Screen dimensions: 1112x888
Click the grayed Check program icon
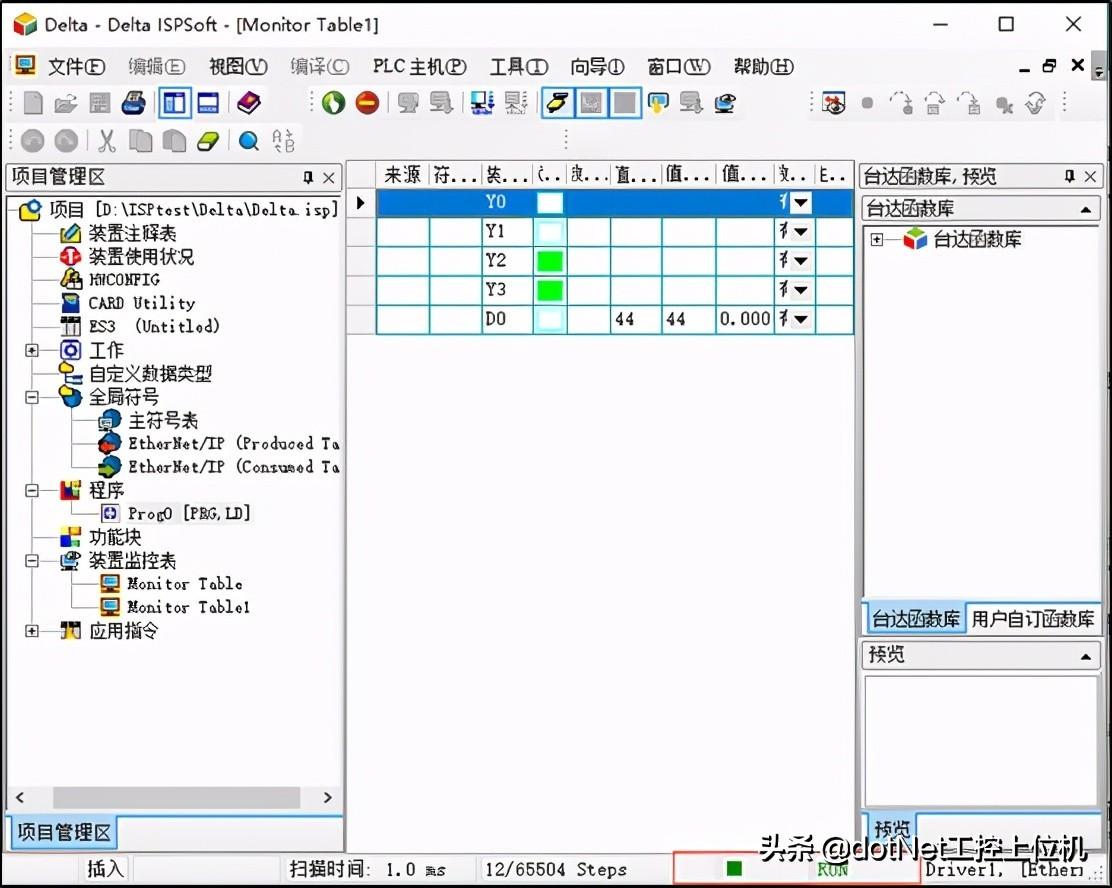coord(408,104)
